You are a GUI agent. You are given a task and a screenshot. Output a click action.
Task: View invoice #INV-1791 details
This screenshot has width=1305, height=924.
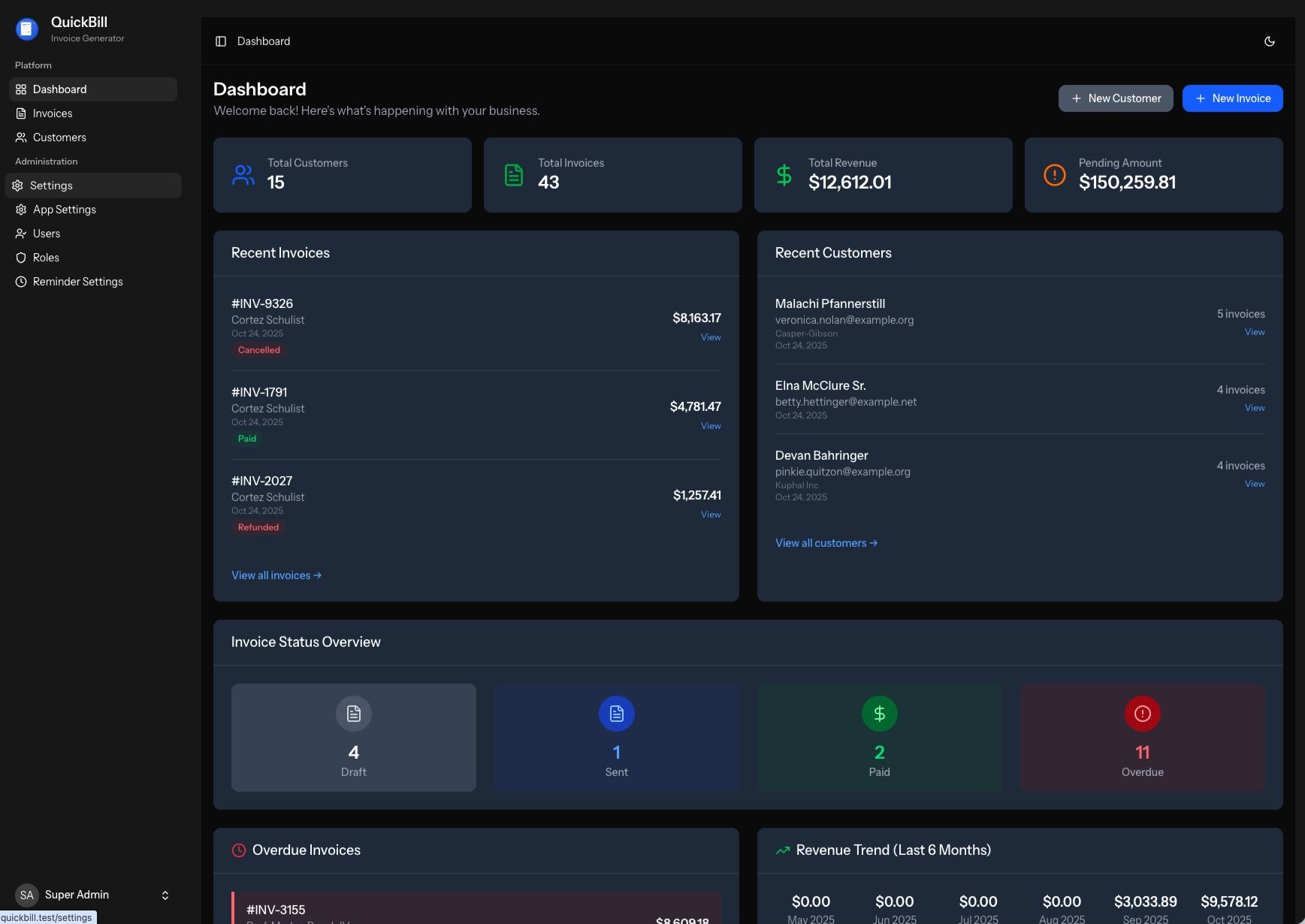(x=710, y=426)
